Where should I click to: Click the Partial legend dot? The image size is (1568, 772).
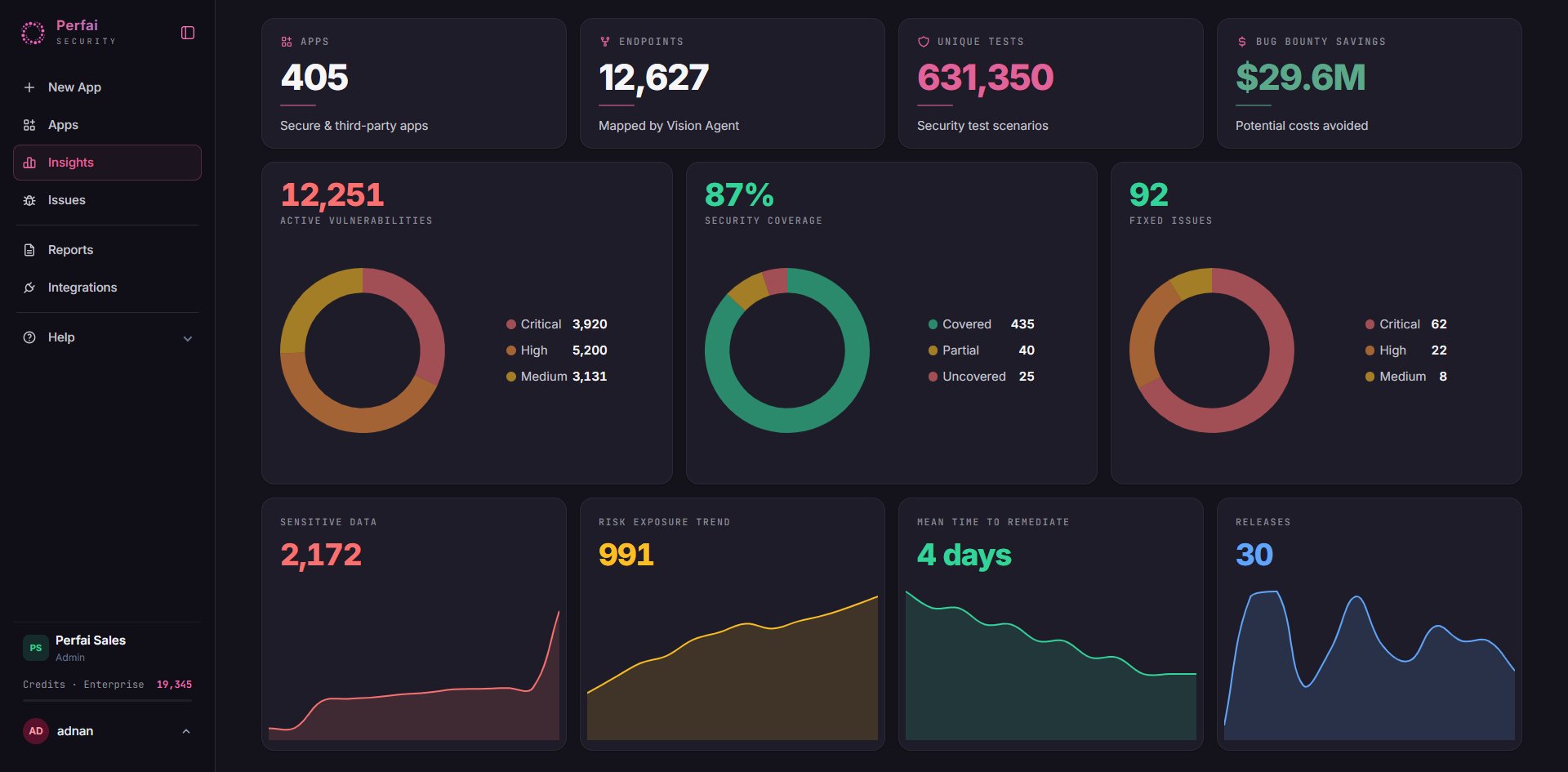(x=933, y=350)
